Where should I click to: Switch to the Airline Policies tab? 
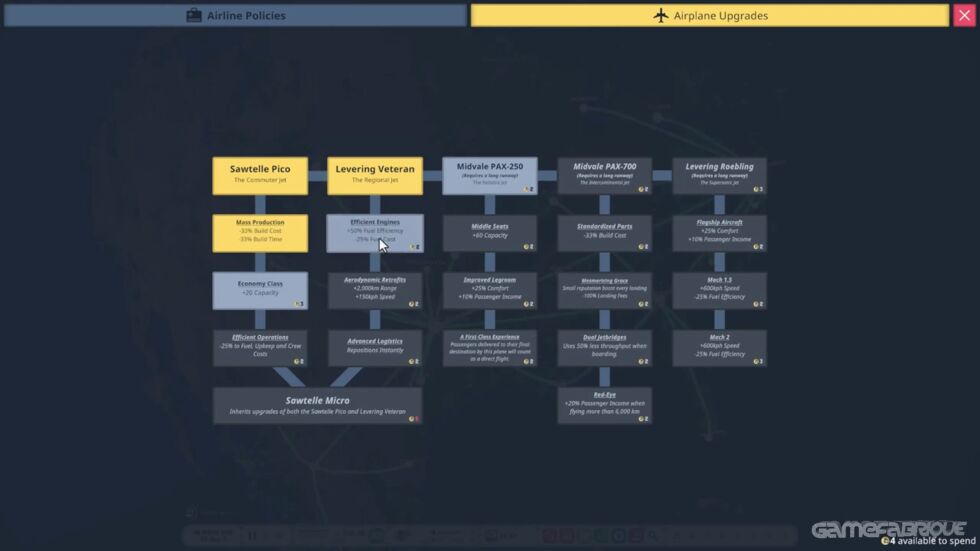point(235,16)
